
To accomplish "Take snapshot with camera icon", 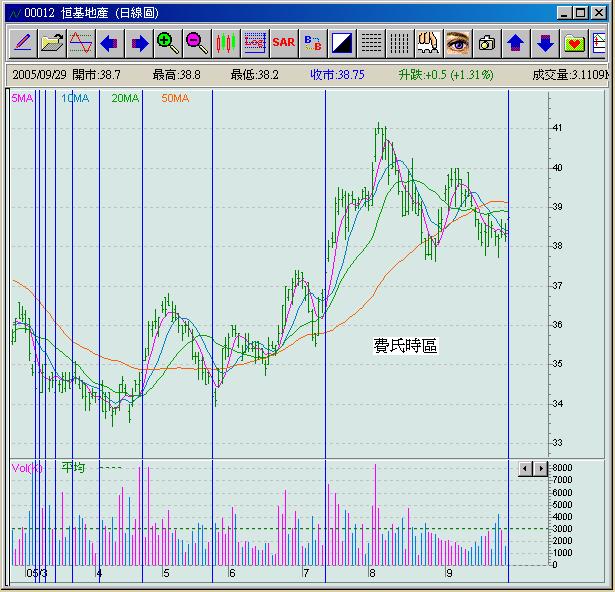I will [487, 43].
